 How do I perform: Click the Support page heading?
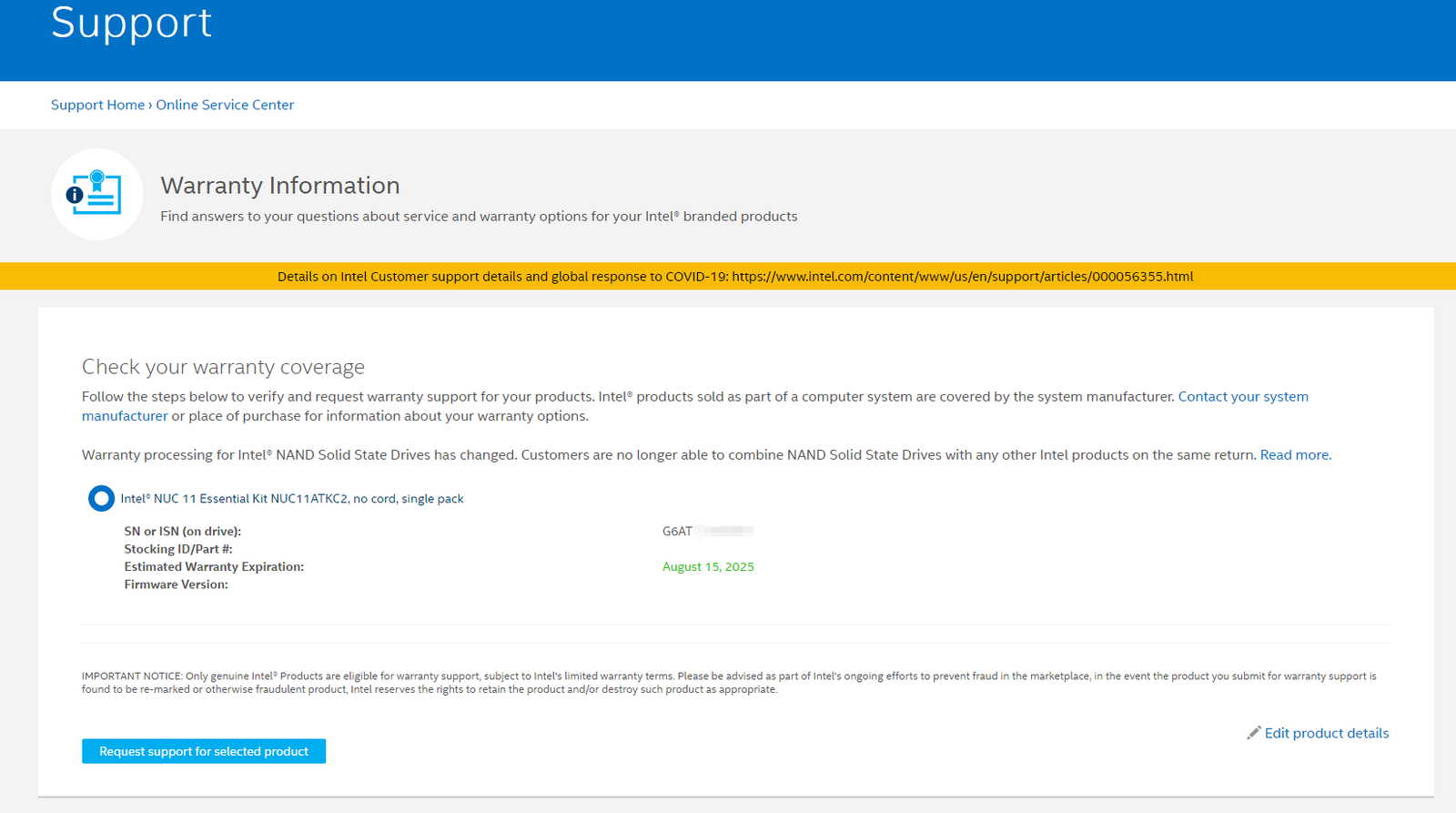tap(131, 22)
